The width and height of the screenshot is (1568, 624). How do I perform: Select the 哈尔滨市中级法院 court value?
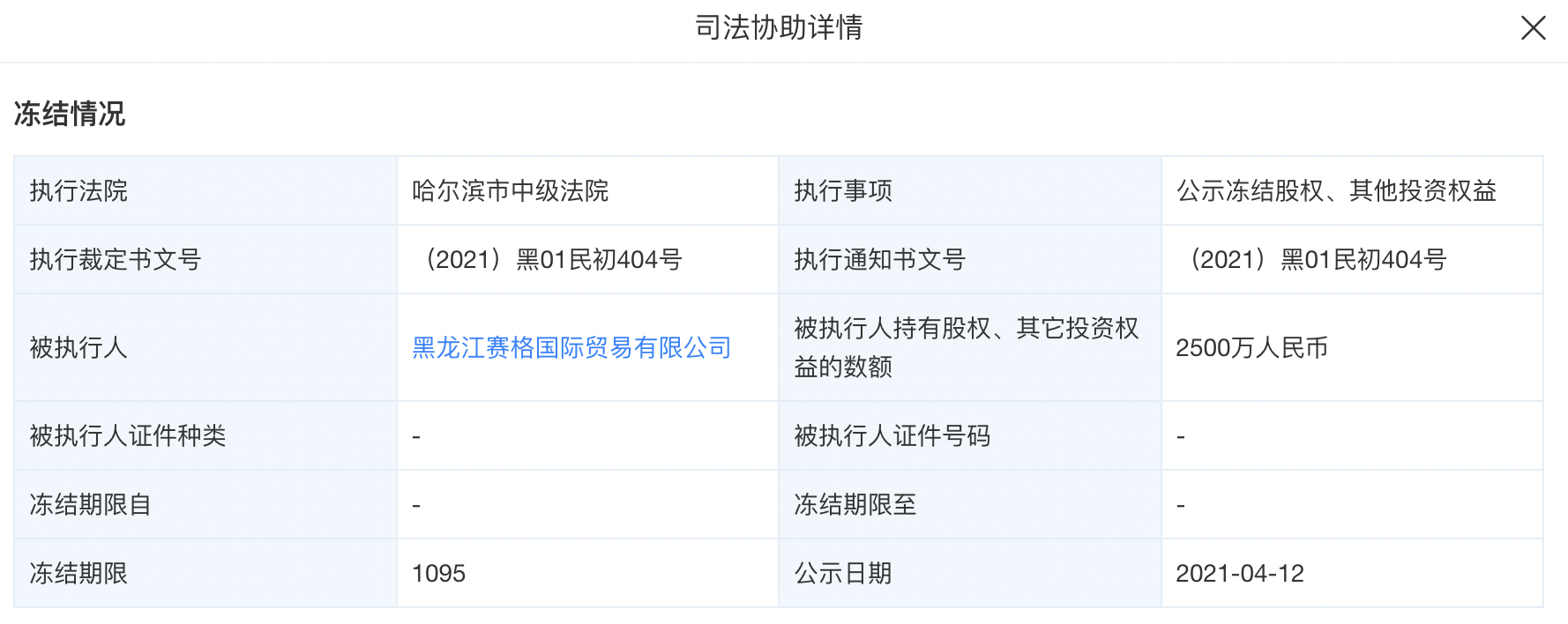click(x=511, y=191)
